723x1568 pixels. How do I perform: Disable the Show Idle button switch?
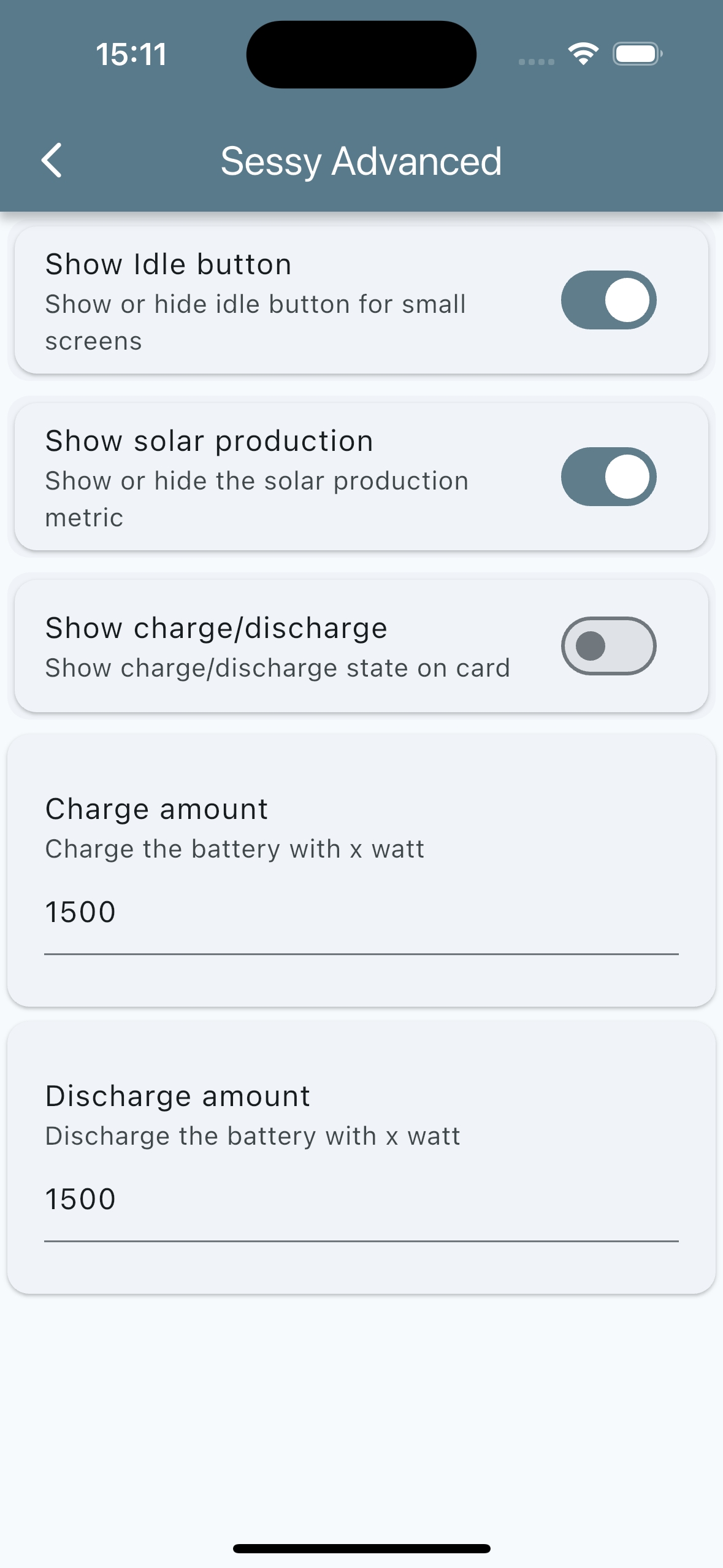click(608, 300)
